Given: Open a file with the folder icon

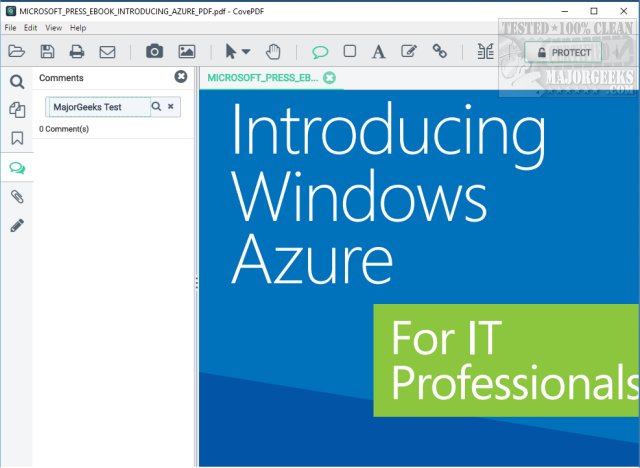Looking at the screenshot, I should (16, 52).
